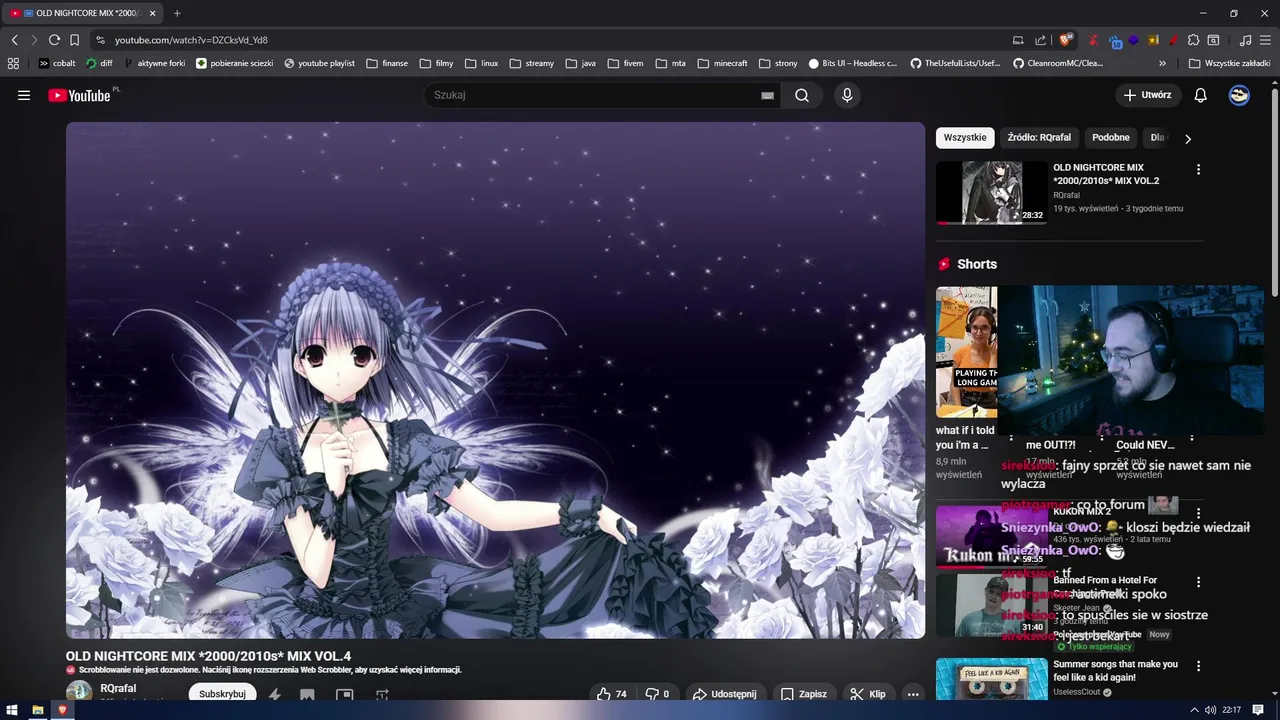
Task: Open the streamy bookmarks folder
Action: pos(531,63)
